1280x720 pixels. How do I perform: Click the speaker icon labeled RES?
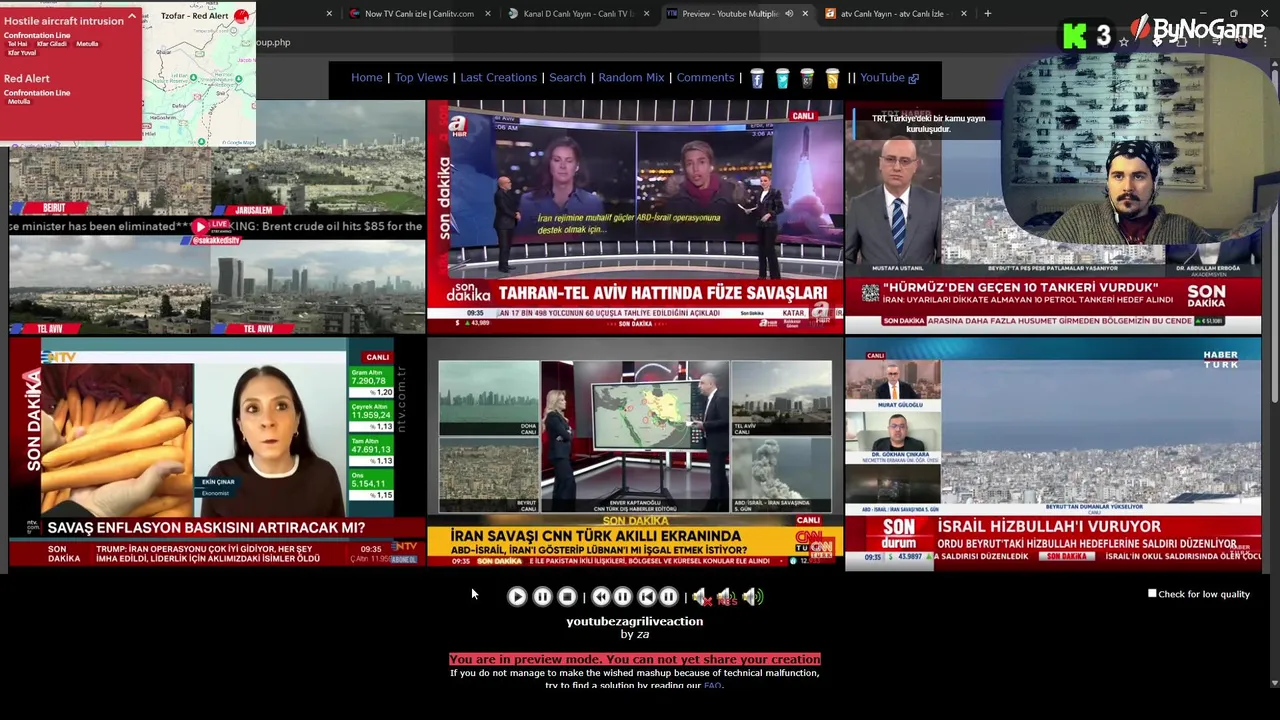click(727, 597)
